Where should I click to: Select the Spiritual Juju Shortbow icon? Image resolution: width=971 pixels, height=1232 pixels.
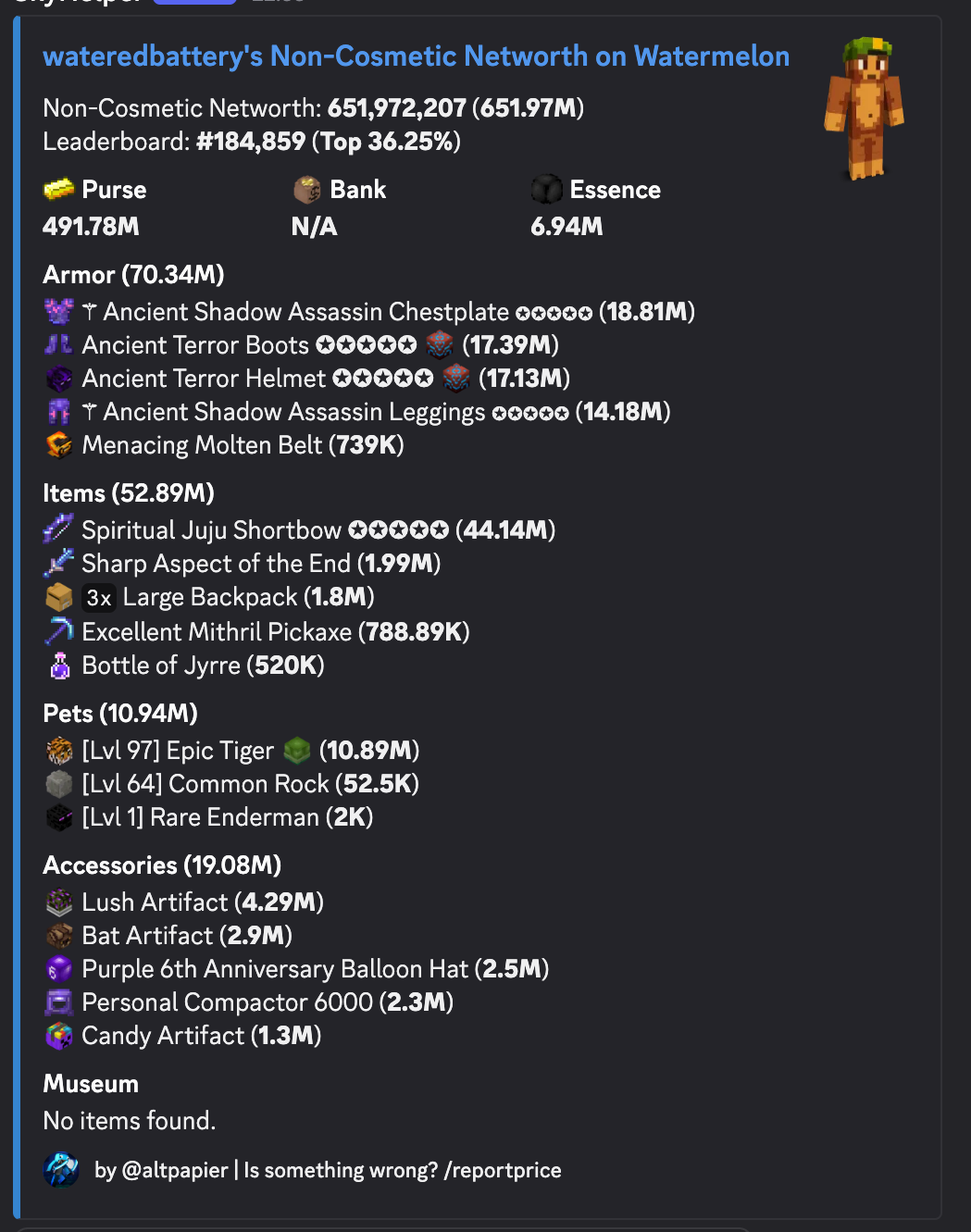tap(58, 529)
